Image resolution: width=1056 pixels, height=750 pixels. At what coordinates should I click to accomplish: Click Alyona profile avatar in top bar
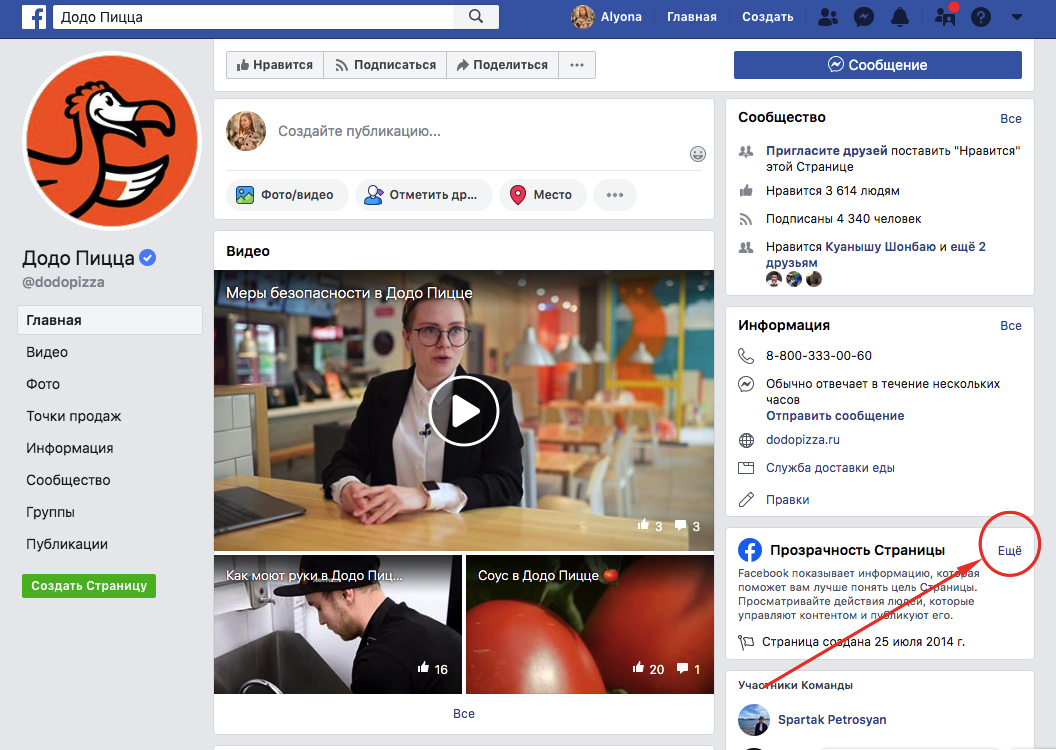[583, 17]
